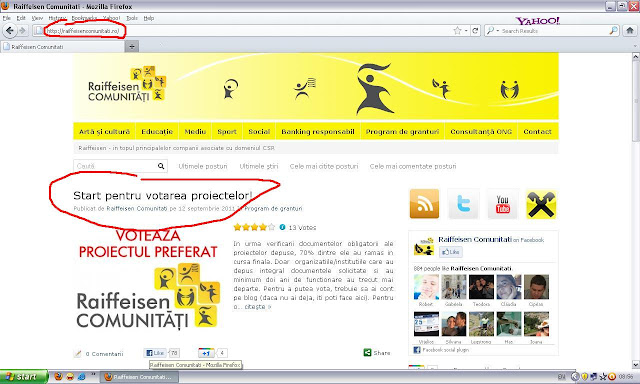This screenshot has width=640, height=384.
Task: Open the View menu
Action: (37, 18)
